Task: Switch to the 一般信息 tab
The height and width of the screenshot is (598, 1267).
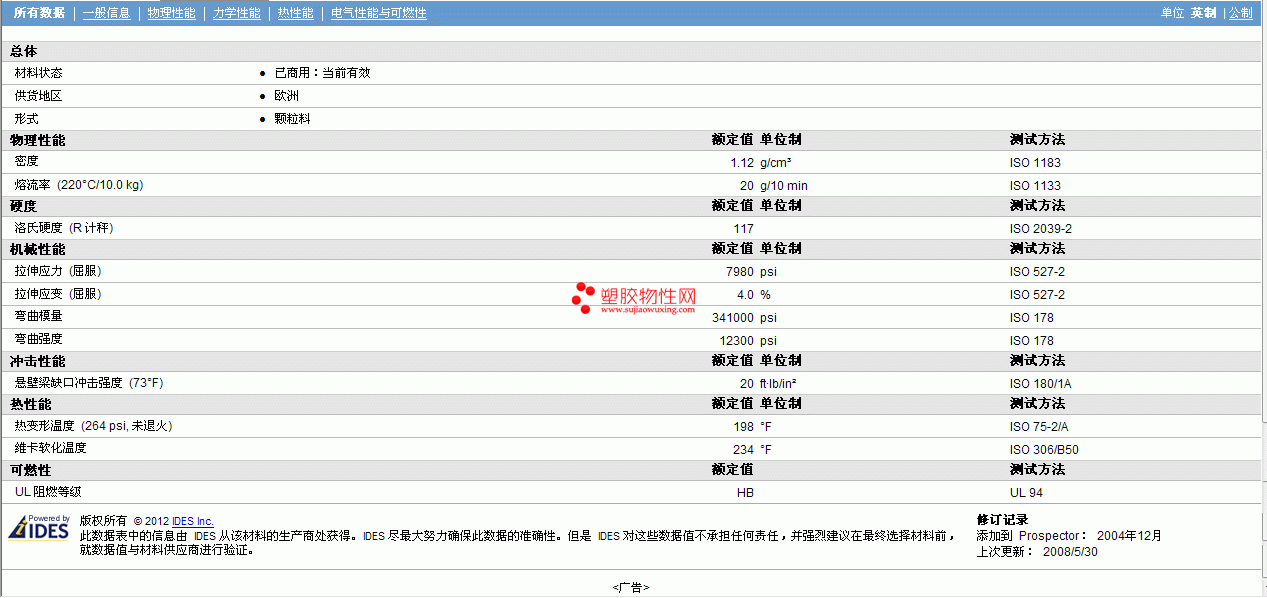Action: point(106,13)
